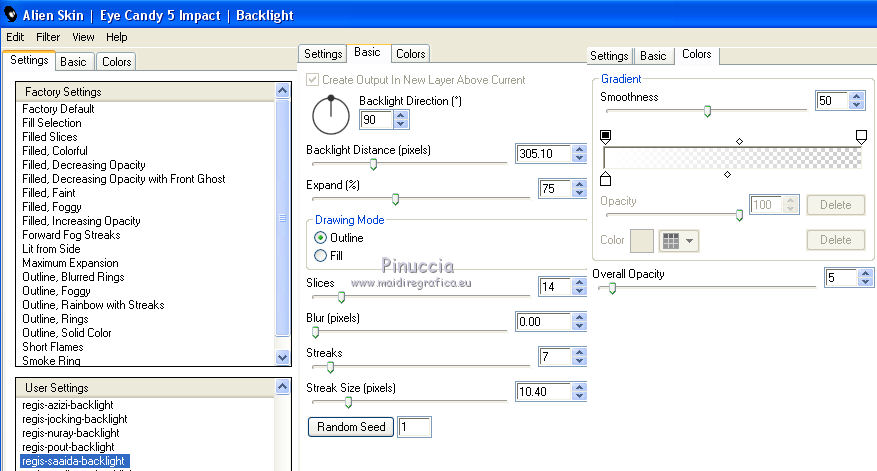Click the Slices slider handle
Image resolution: width=877 pixels, height=471 pixels.
[341, 297]
